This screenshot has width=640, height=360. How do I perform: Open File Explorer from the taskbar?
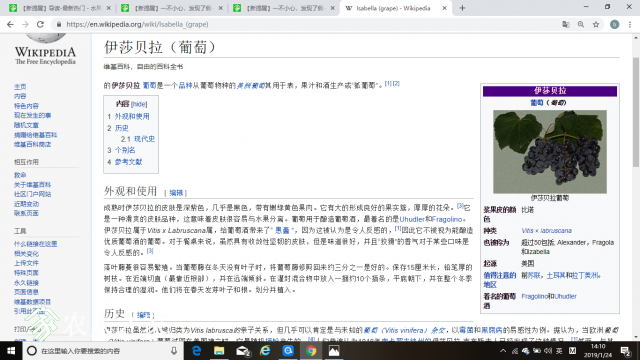(x=219, y=351)
